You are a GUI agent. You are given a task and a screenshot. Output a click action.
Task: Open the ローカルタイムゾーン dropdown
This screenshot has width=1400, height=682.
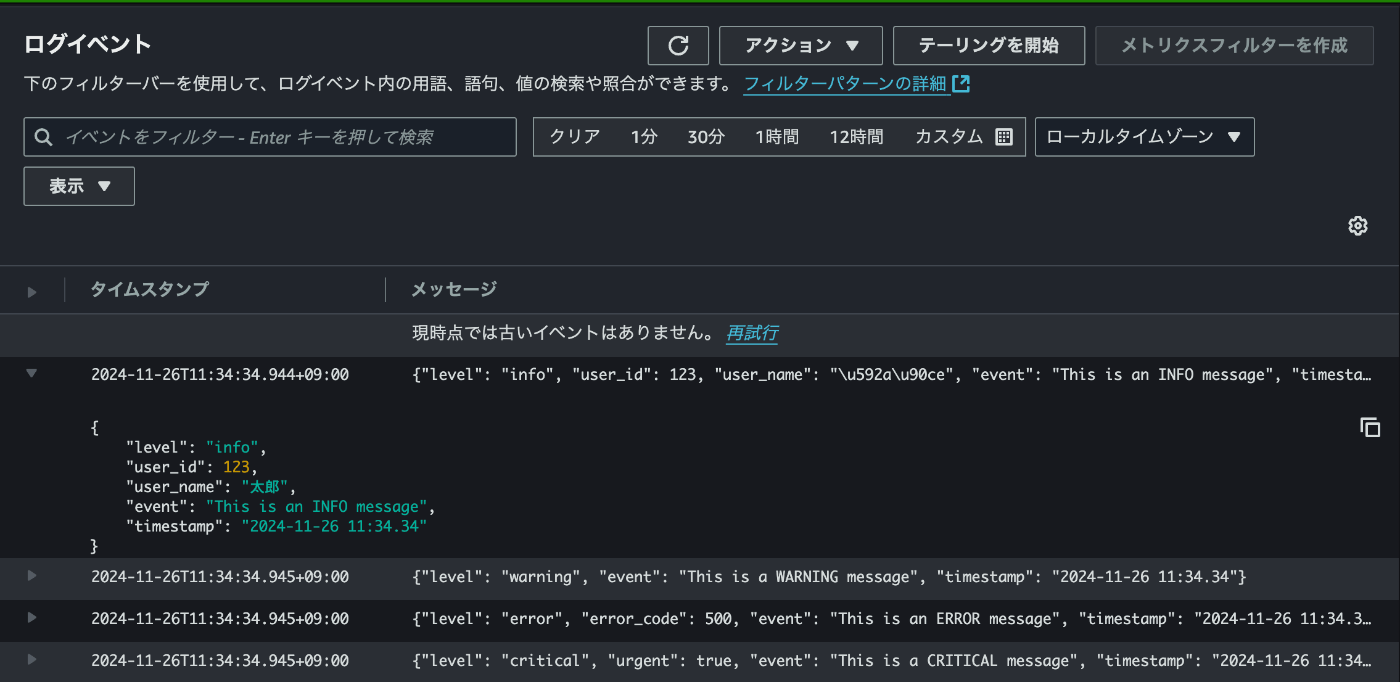coord(1145,137)
